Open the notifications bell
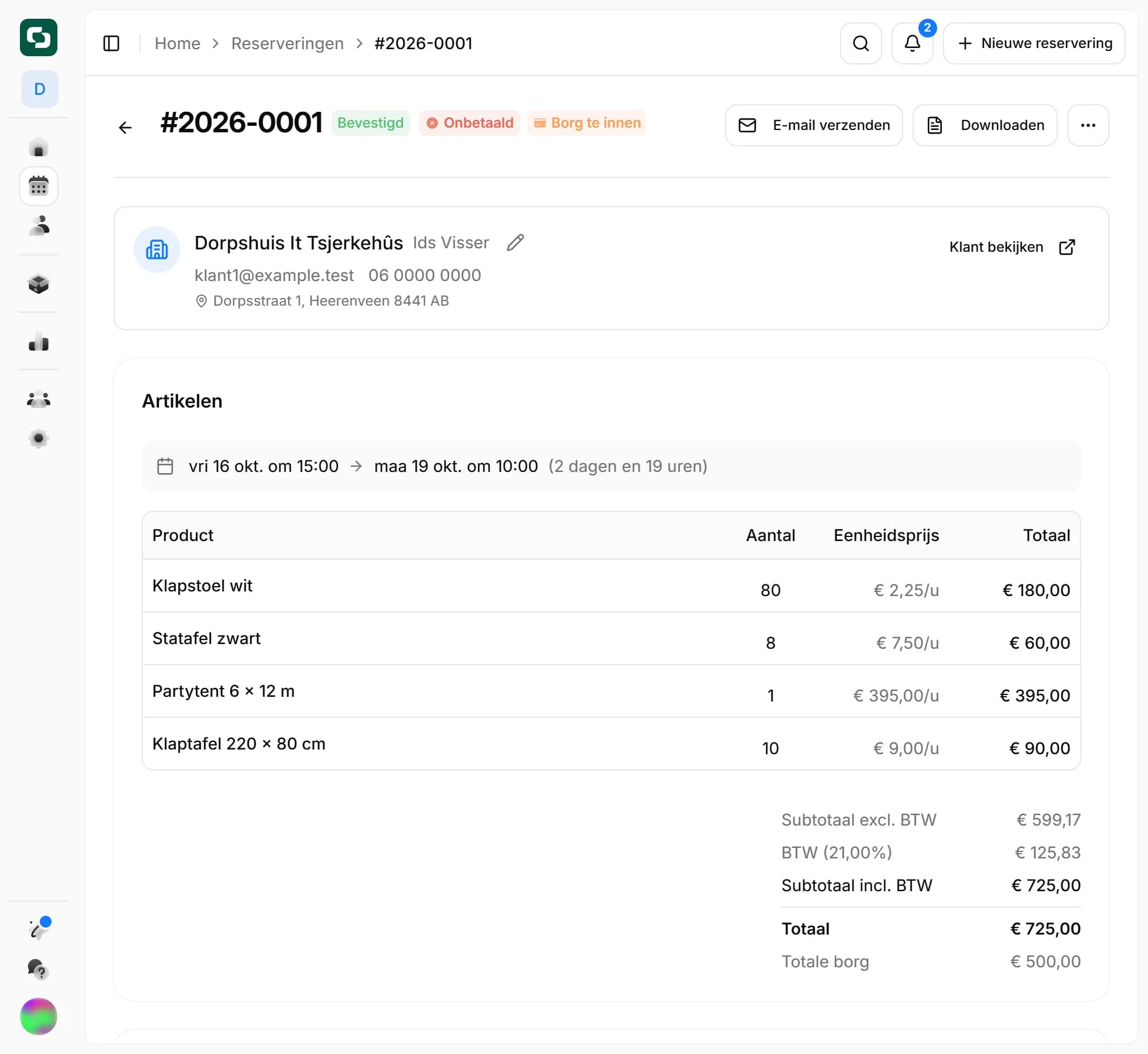1148x1054 pixels. click(912, 43)
